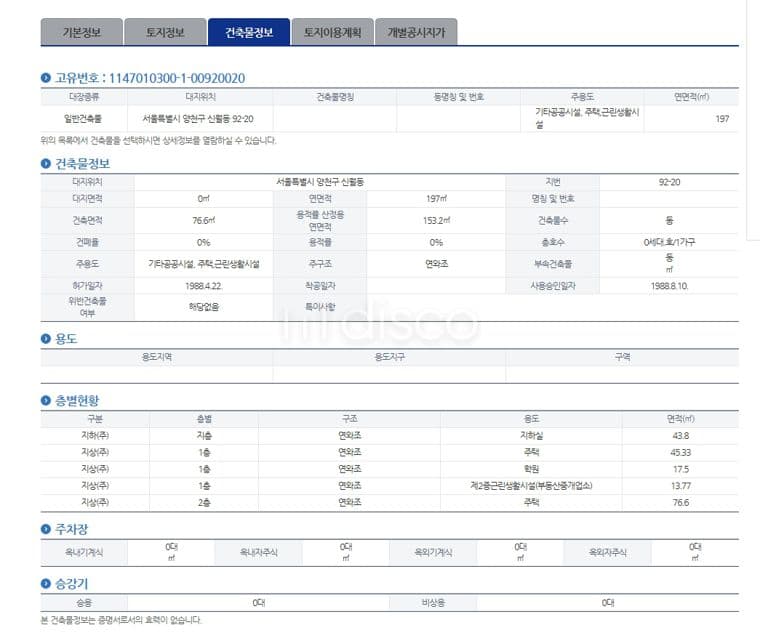Select the 제2종근린생활시설 floor row
Screen dimensions: 760x641
click(x=390, y=485)
